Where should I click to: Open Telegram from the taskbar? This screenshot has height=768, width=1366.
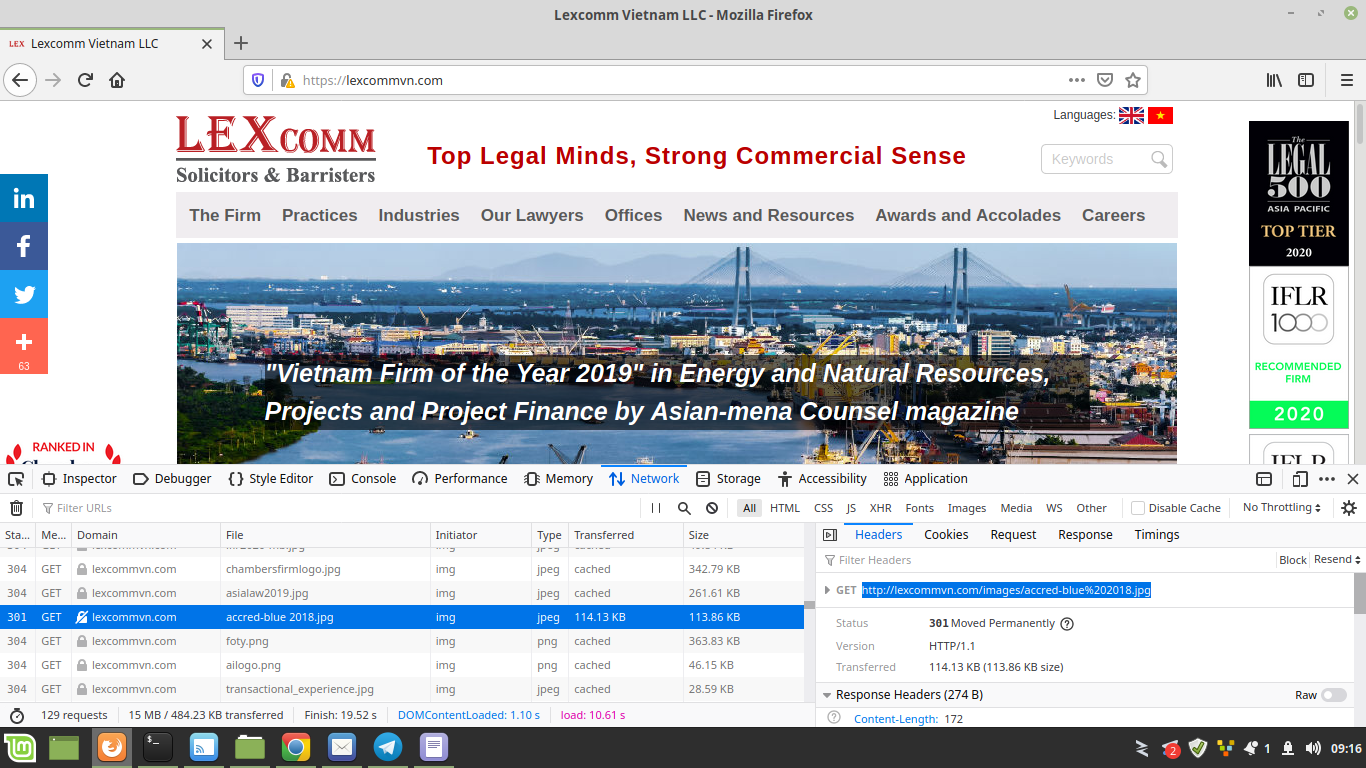pyautogui.click(x=388, y=747)
